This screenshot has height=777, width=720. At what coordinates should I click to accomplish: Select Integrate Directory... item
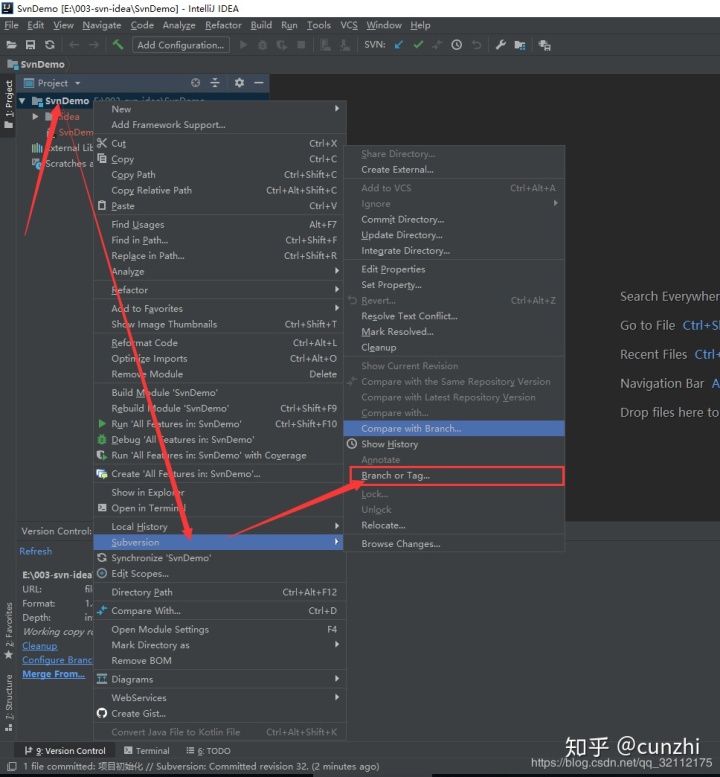click(x=454, y=251)
